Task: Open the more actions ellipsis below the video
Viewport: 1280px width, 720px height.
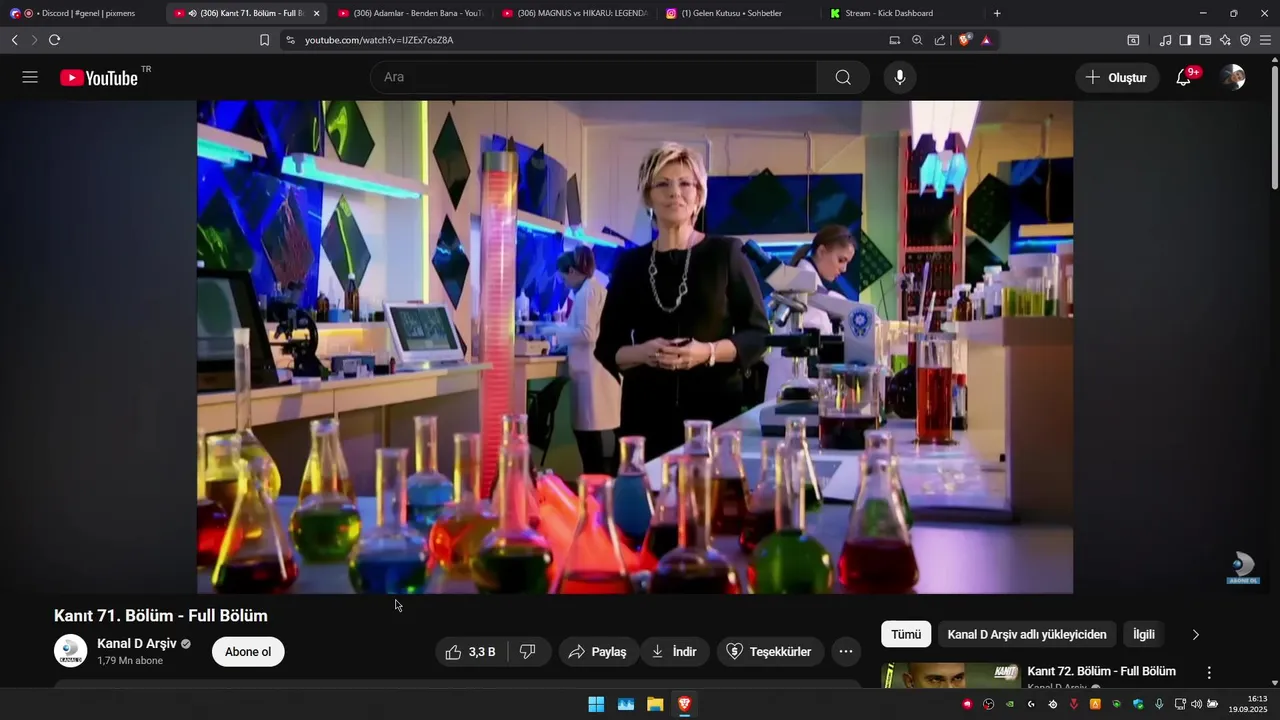Action: pyautogui.click(x=846, y=652)
